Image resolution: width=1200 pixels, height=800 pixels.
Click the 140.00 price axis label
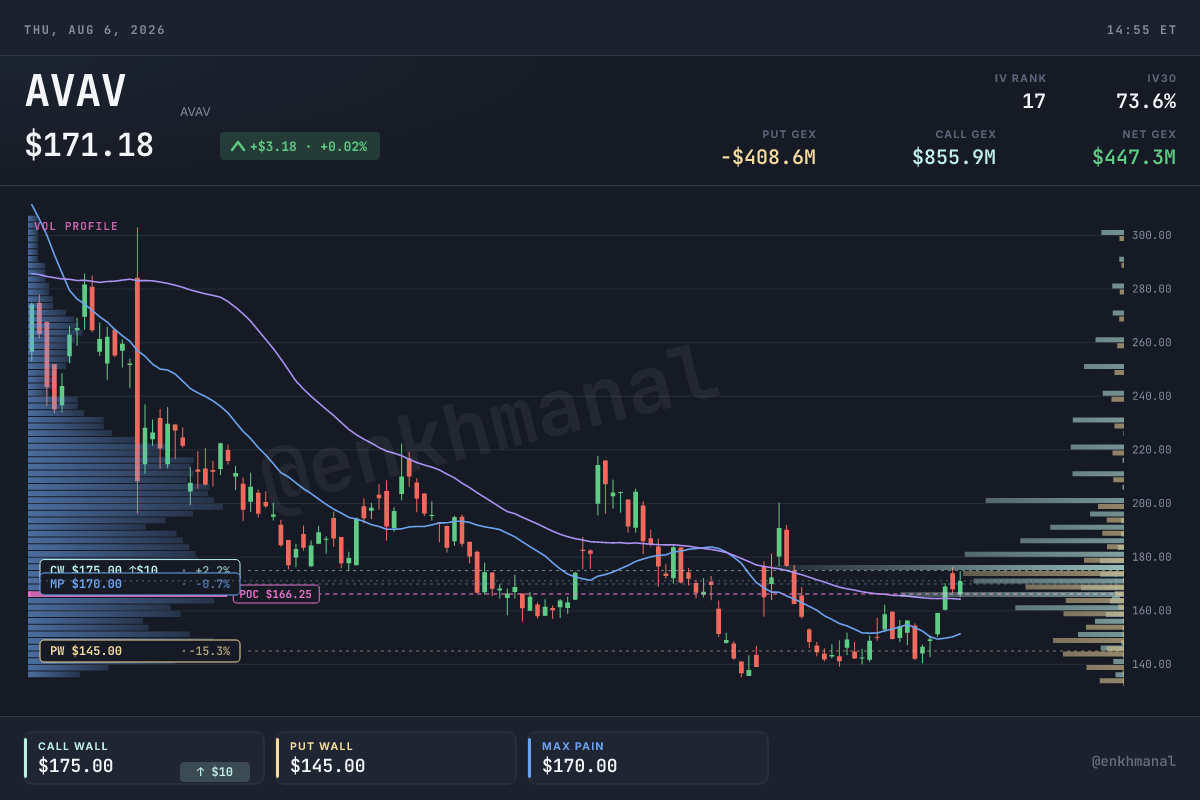[1152, 664]
